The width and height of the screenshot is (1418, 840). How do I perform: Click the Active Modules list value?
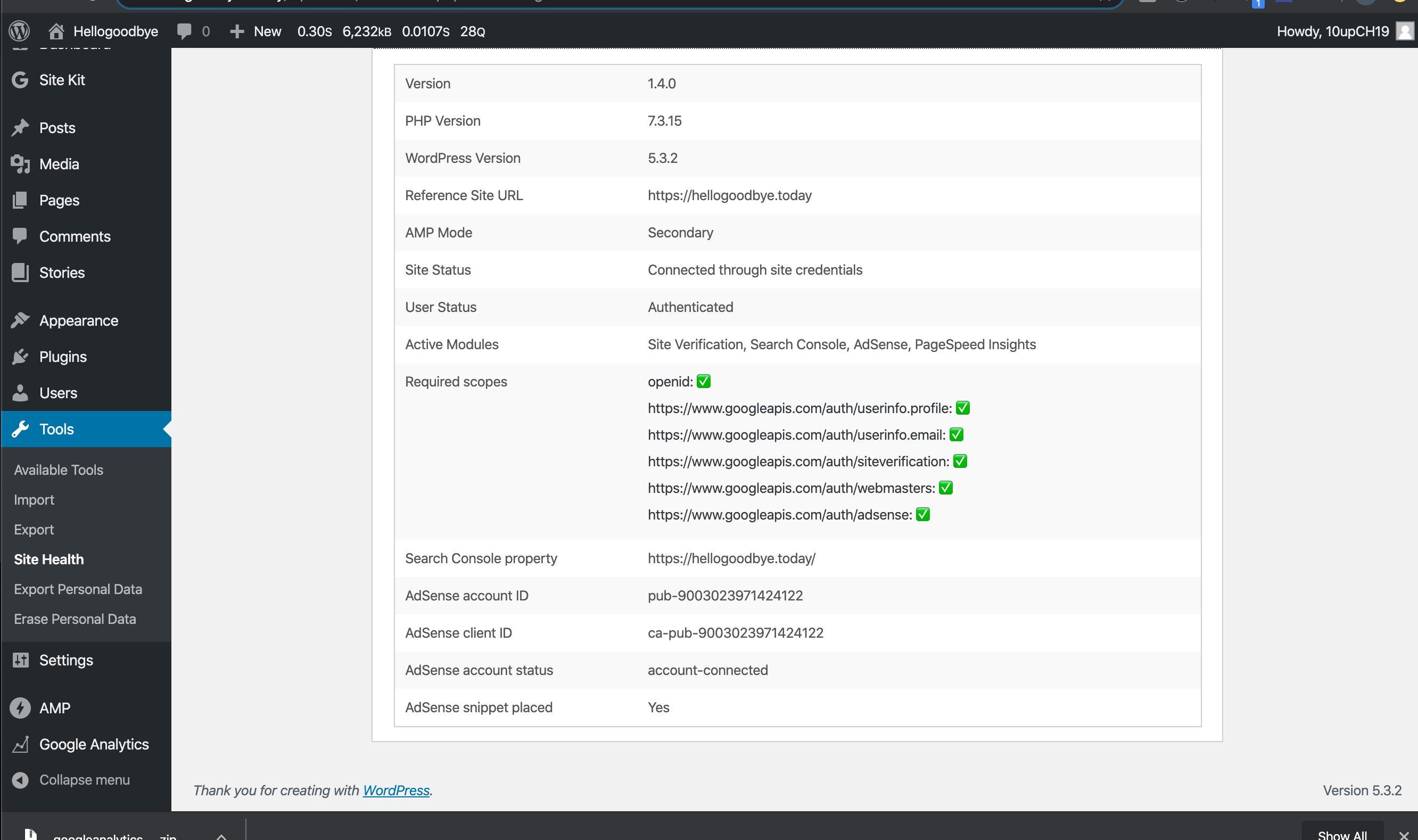[x=842, y=344]
